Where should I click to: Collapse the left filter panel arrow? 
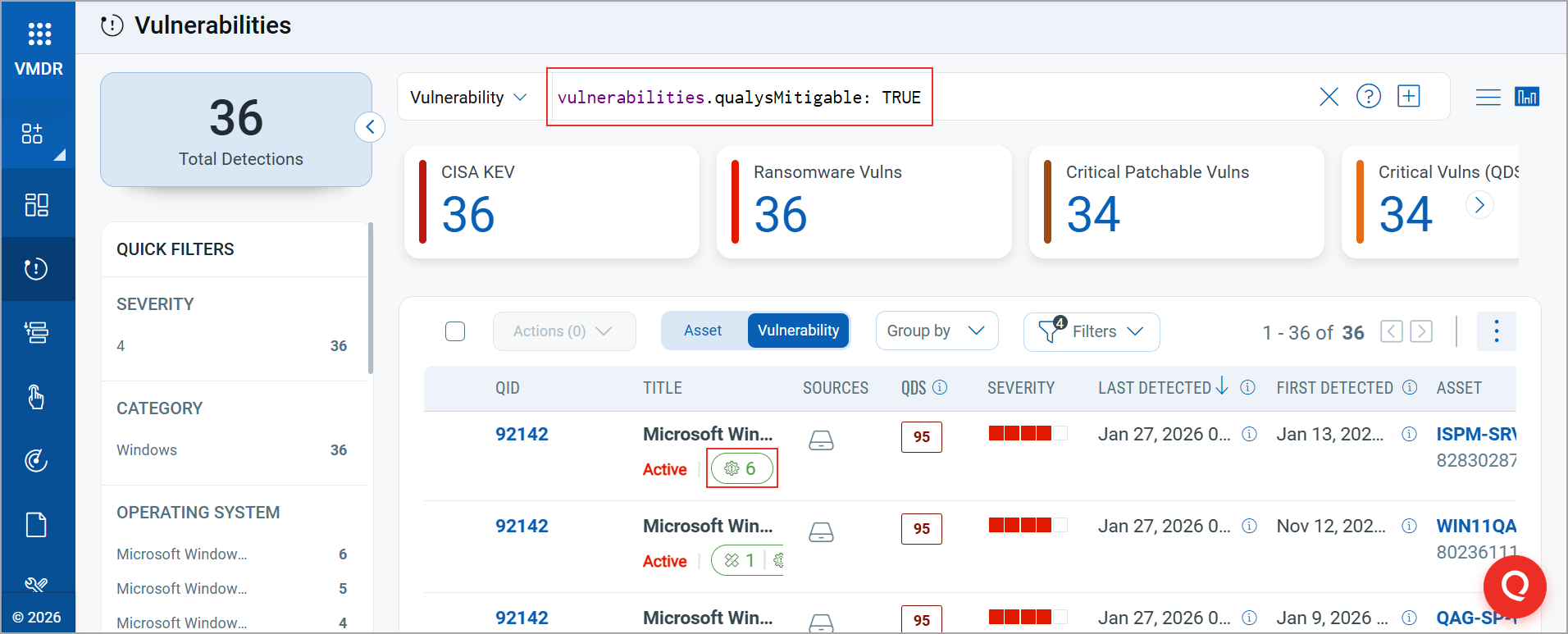[x=370, y=127]
